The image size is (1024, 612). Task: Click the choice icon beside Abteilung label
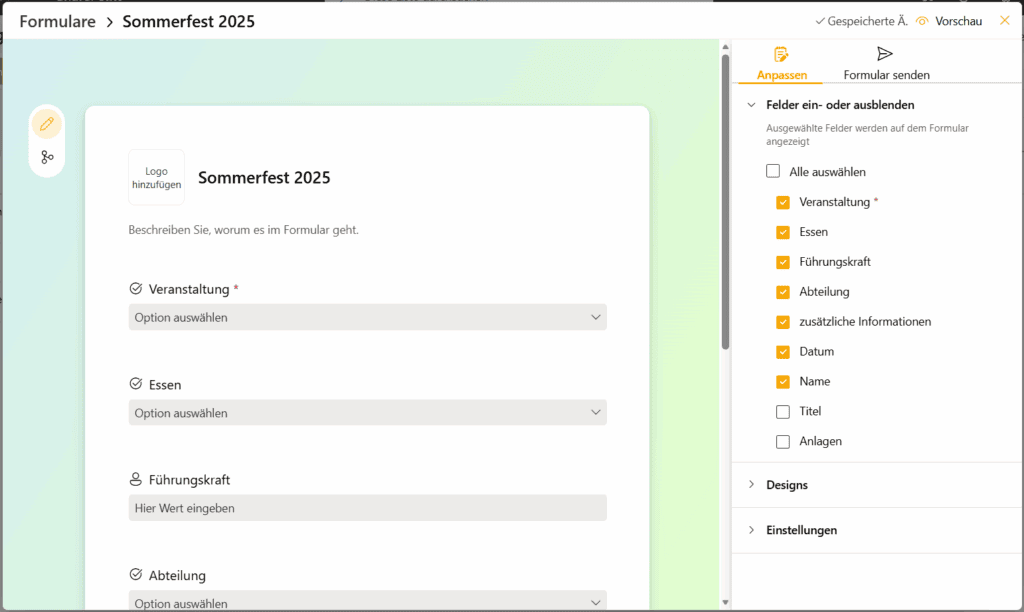(x=134, y=575)
